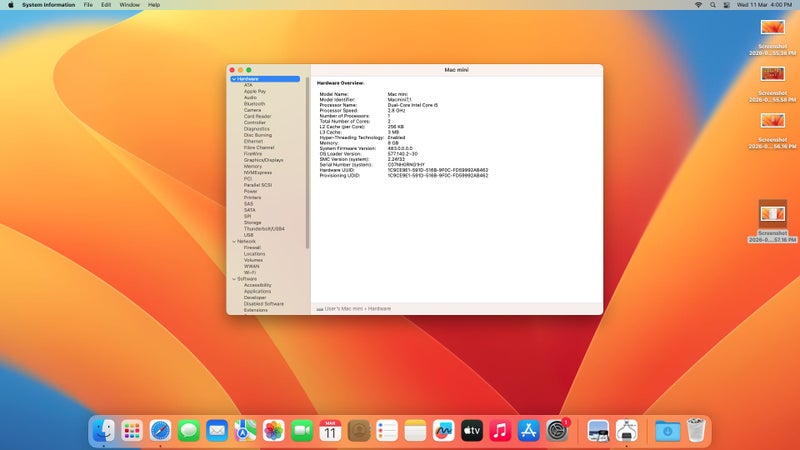Open the Window menu
Viewport: 800px width, 450px height.
click(x=129, y=5)
